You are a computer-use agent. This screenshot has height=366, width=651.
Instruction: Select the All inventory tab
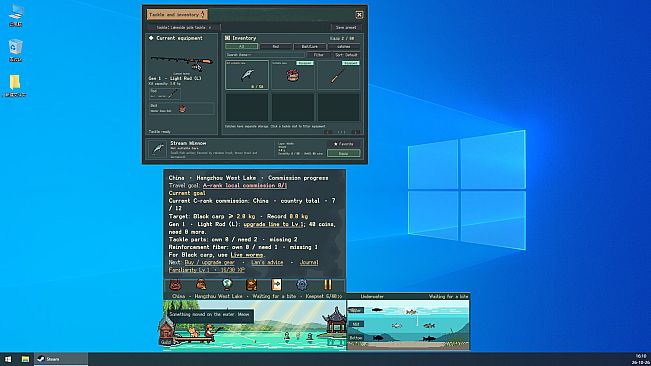pyautogui.click(x=241, y=46)
